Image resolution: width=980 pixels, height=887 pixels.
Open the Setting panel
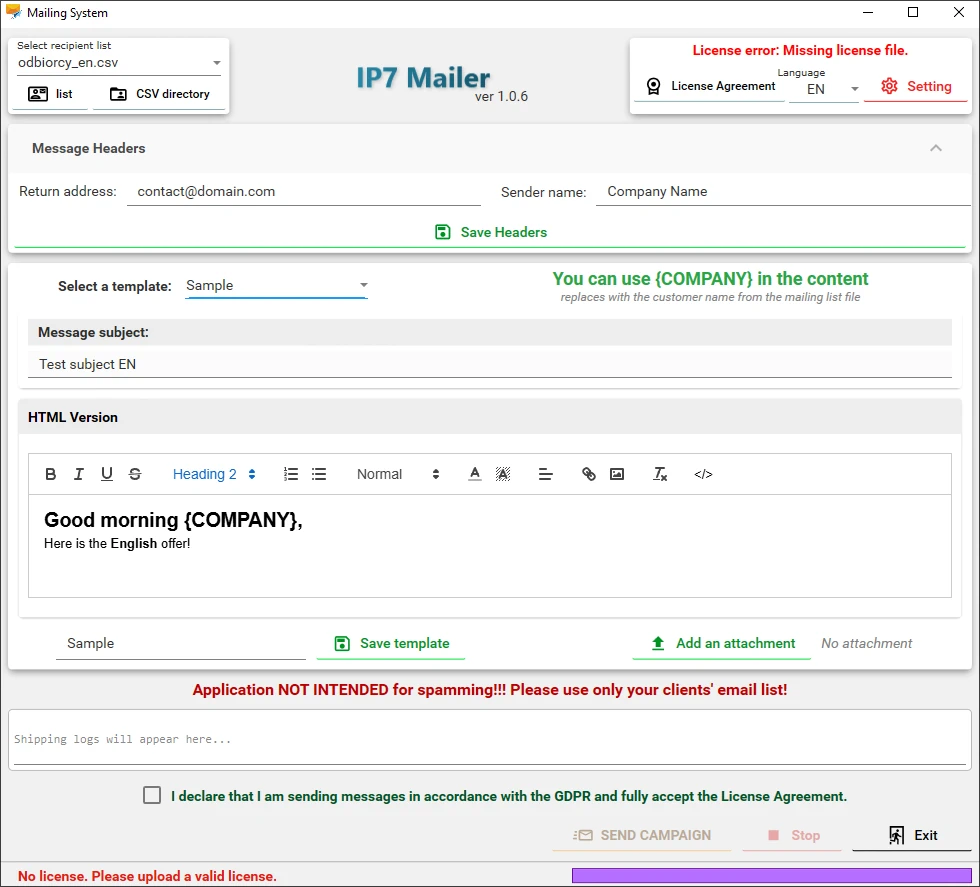(916, 86)
